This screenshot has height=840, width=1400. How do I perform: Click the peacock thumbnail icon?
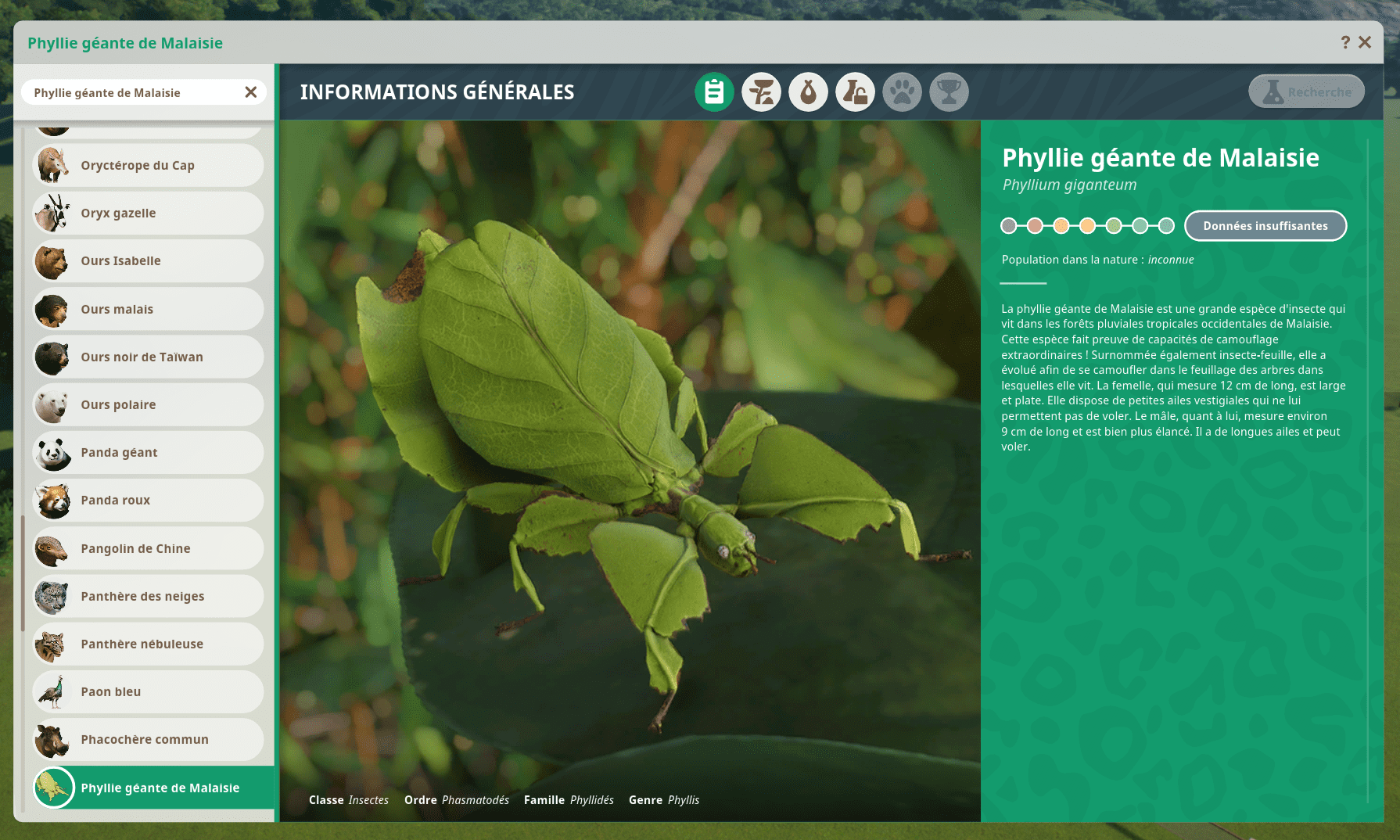52,691
